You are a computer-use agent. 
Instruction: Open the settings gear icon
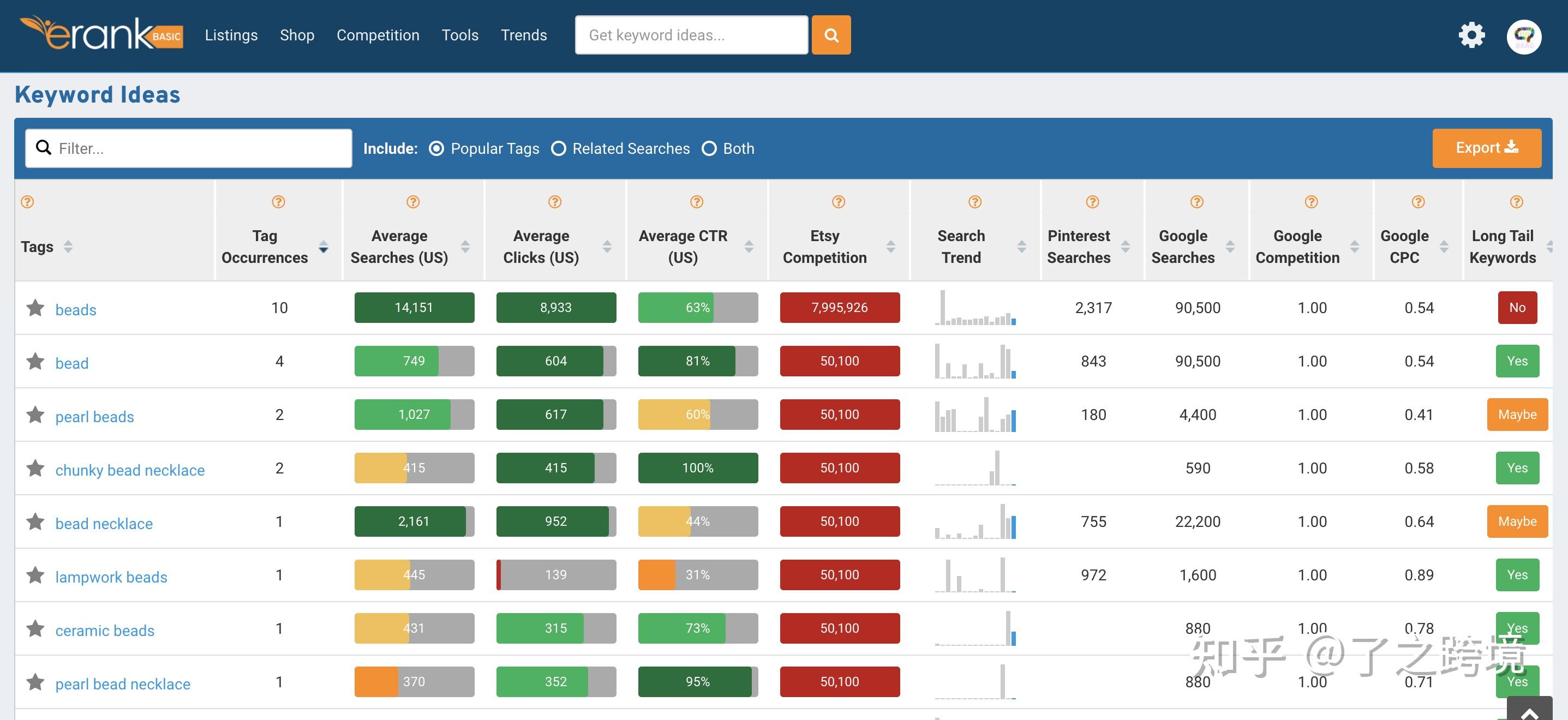[x=1471, y=35]
